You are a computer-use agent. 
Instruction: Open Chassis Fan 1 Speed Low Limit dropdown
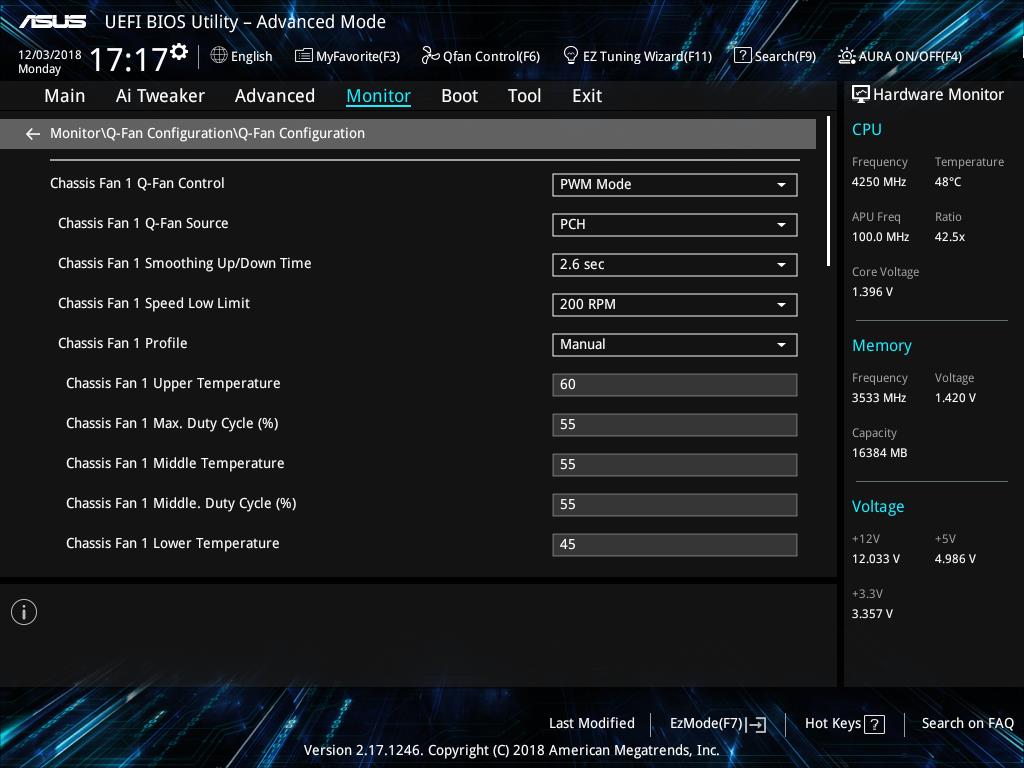(675, 304)
